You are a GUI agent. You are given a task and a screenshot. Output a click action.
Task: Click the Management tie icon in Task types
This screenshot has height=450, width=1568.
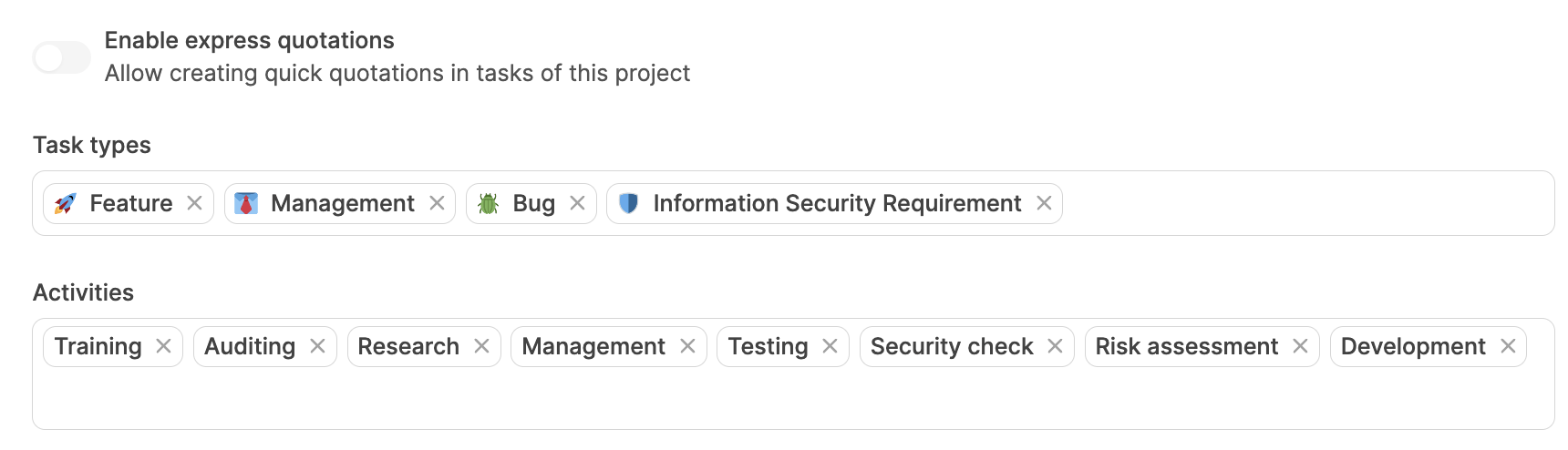(246, 203)
